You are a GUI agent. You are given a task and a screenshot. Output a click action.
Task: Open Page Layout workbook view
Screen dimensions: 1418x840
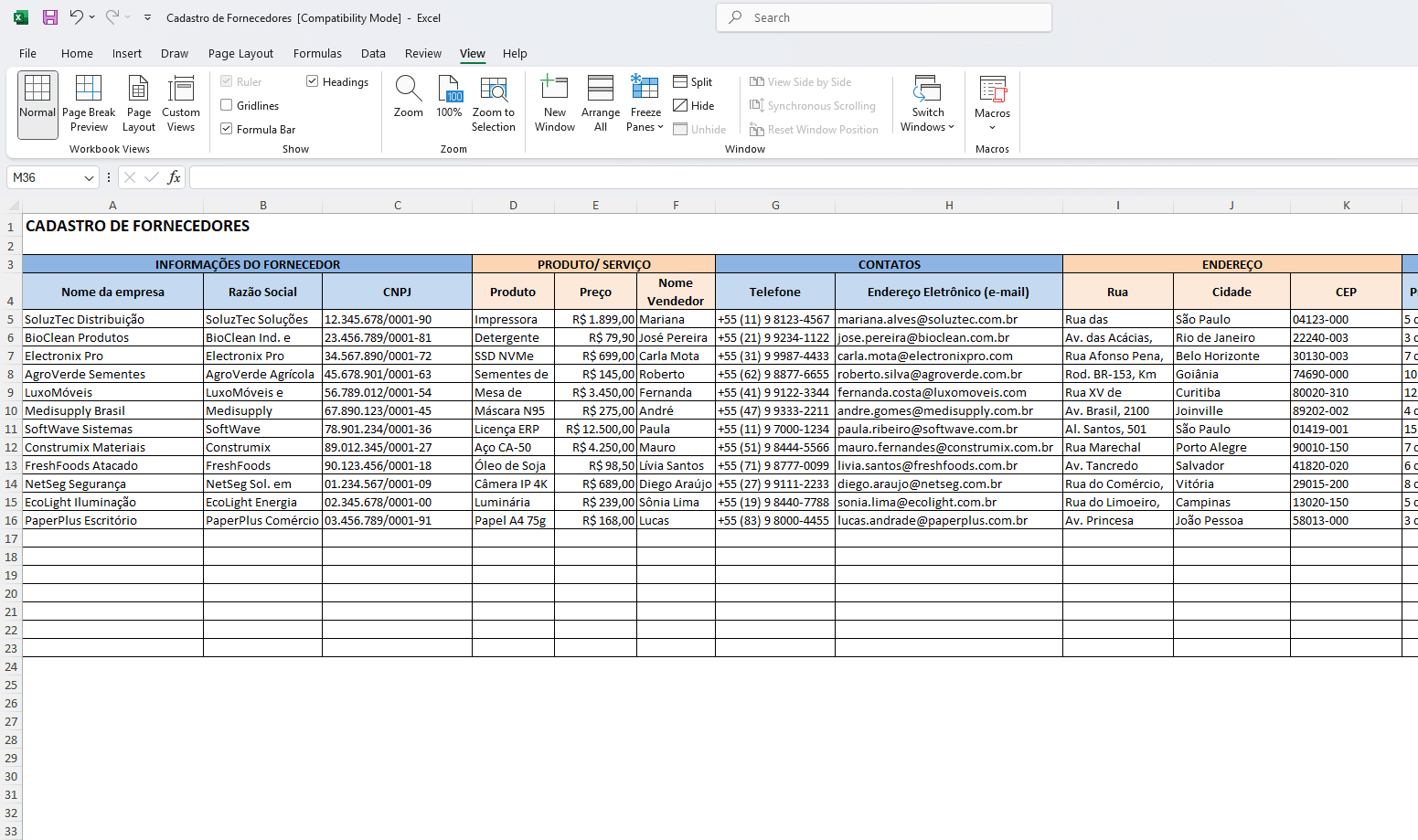tap(139, 104)
